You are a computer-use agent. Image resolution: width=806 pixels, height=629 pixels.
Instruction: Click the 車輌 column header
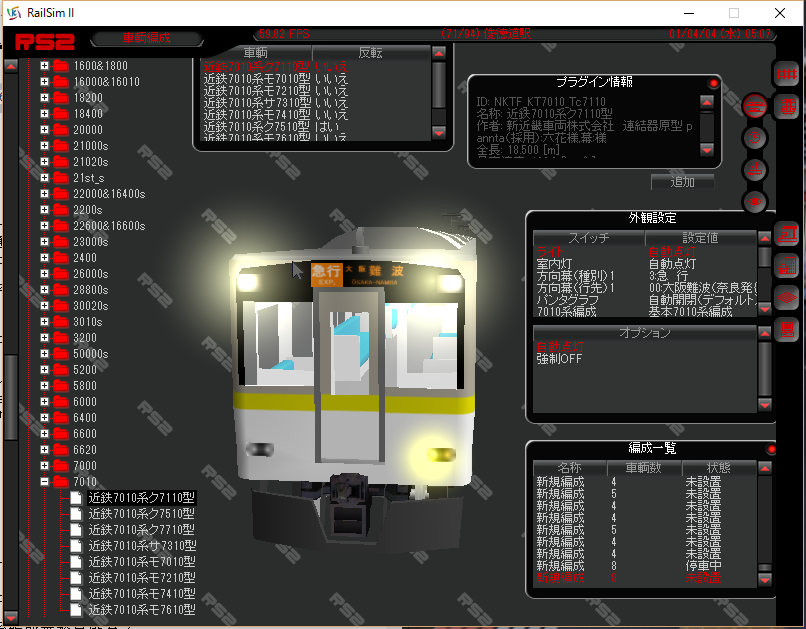(x=255, y=53)
